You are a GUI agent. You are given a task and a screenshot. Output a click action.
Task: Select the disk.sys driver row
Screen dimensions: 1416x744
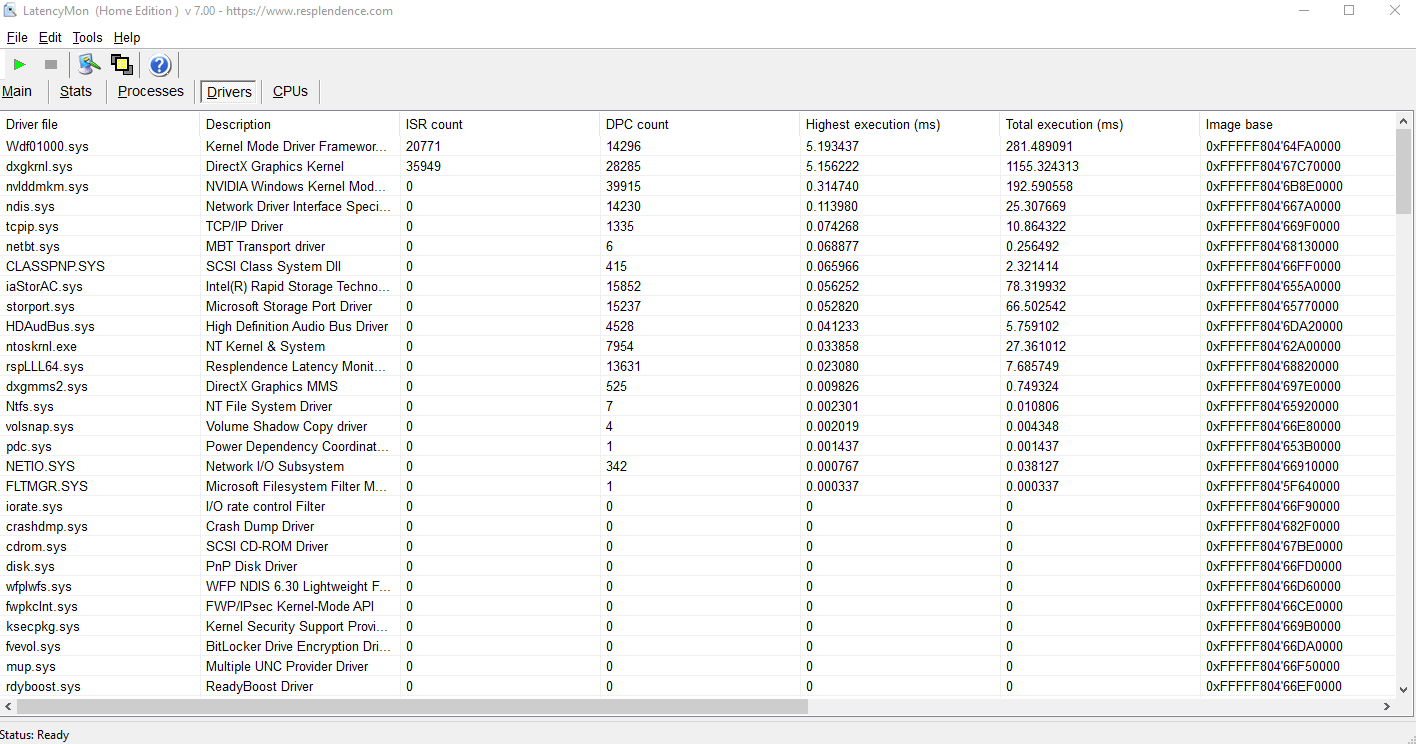tap(697, 566)
